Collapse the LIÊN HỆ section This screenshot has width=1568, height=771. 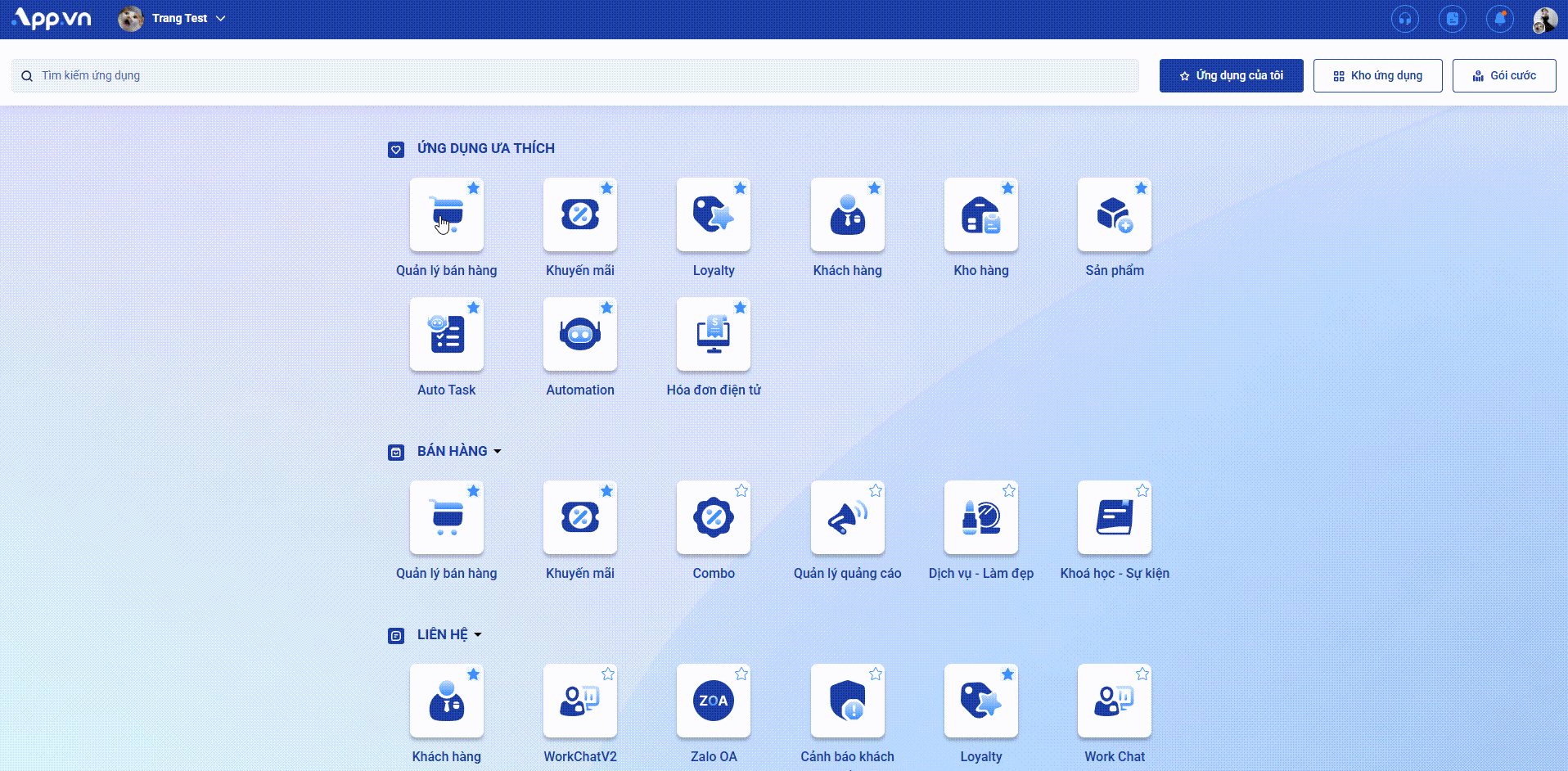point(478,635)
